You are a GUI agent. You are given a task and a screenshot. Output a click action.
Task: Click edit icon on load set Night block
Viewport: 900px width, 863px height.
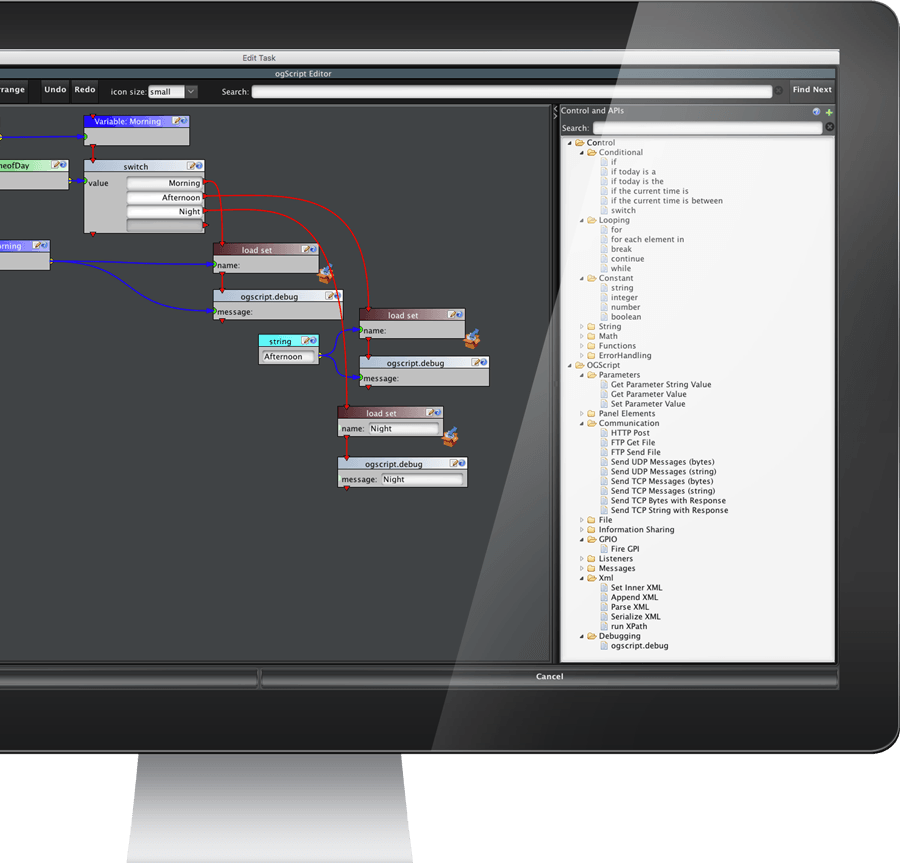430,413
